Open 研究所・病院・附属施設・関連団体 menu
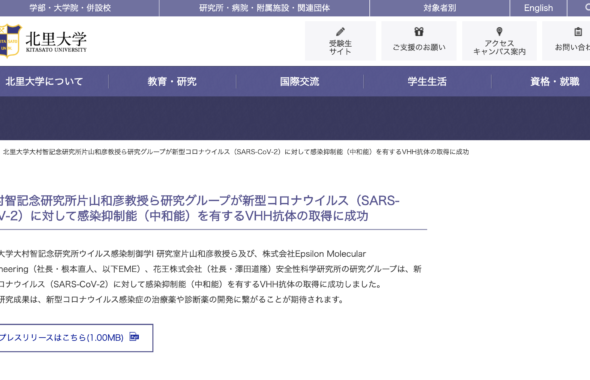 (x=265, y=8)
